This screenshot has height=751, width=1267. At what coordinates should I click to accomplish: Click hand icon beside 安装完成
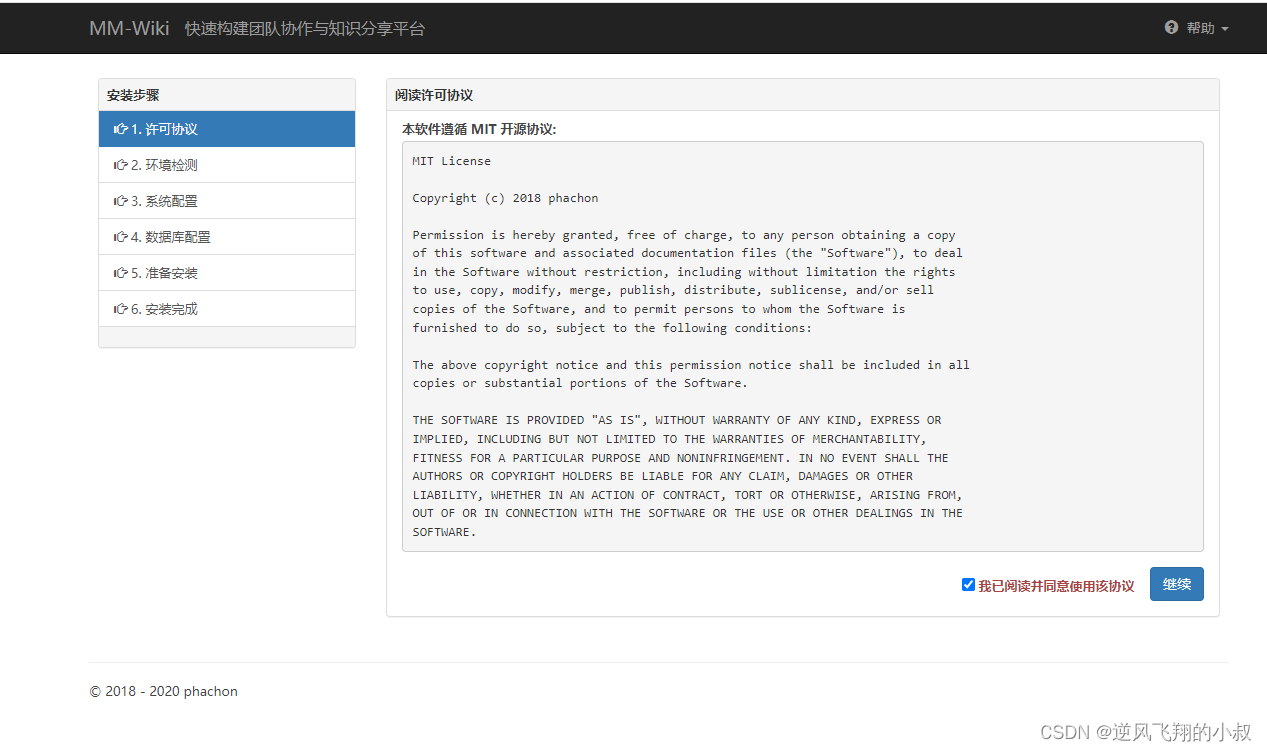pyautogui.click(x=121, y=309)
